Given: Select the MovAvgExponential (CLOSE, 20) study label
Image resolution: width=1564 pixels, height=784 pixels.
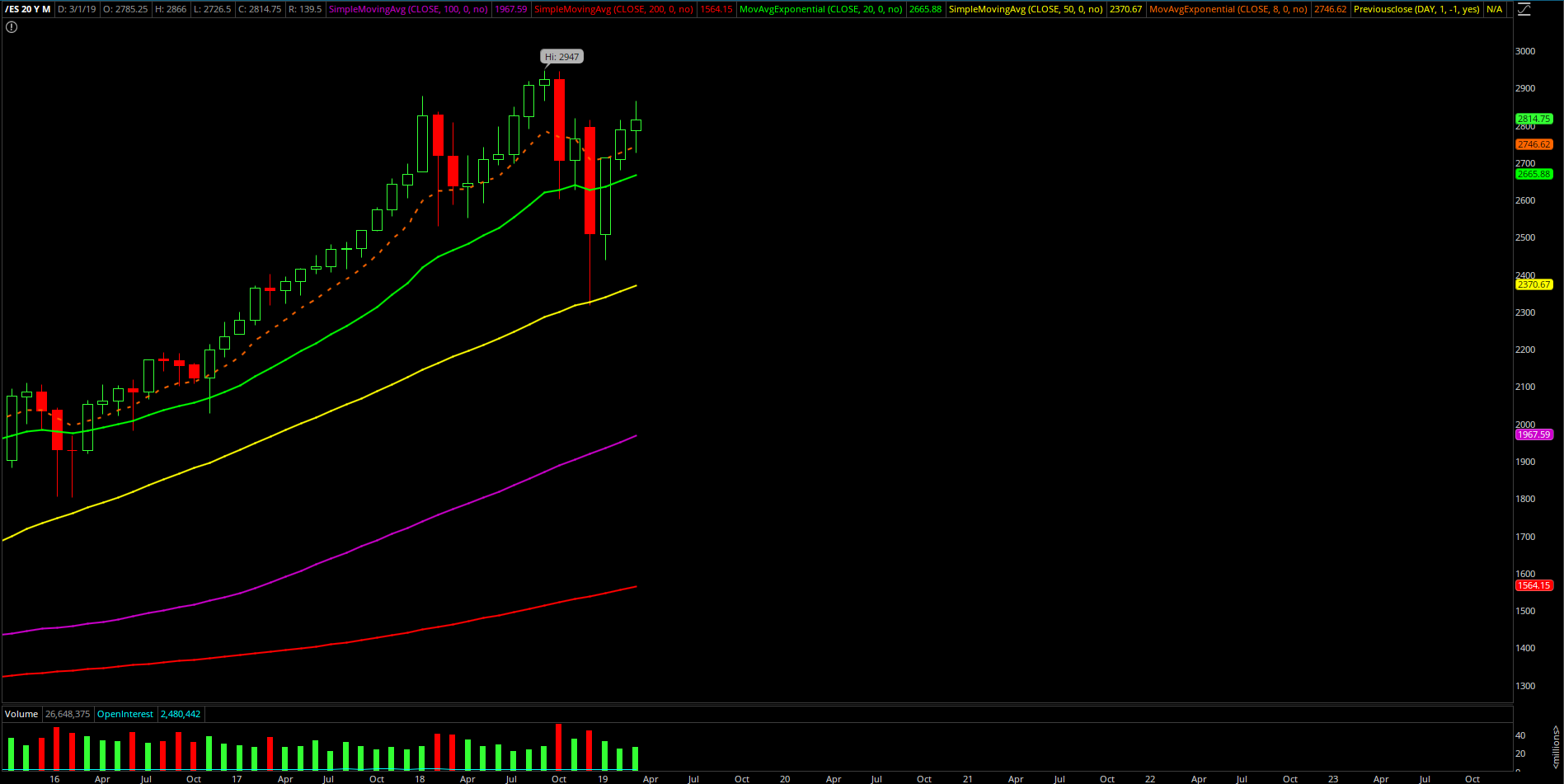Looking at the screenshot, I should click(820, 9).
